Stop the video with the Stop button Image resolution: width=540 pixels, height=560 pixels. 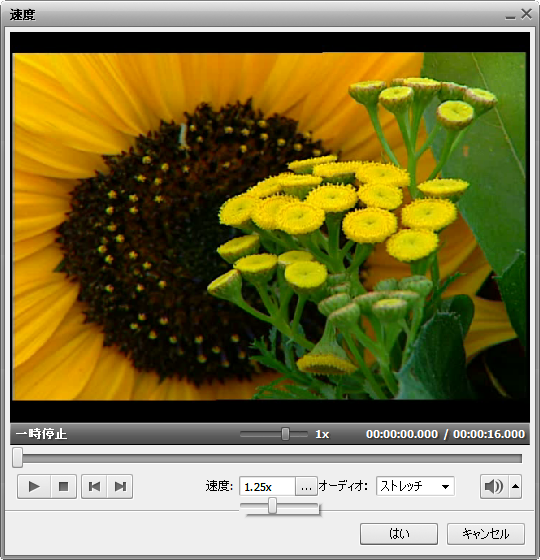(64, 486)
